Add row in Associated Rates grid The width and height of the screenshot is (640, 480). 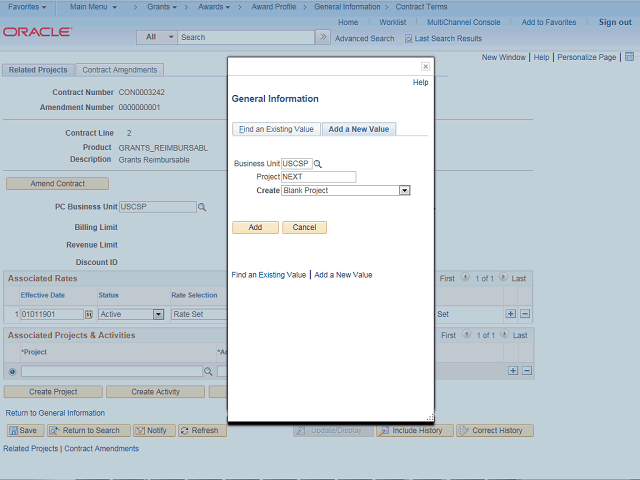click(511, 314)
